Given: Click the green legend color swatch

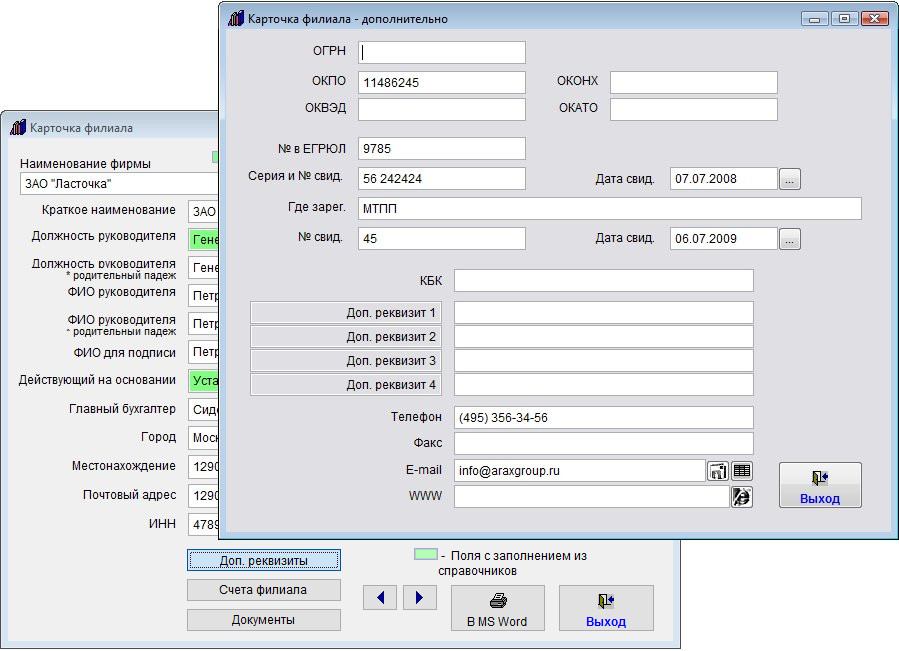Looking at the screenshot, I should pos(425,555).
